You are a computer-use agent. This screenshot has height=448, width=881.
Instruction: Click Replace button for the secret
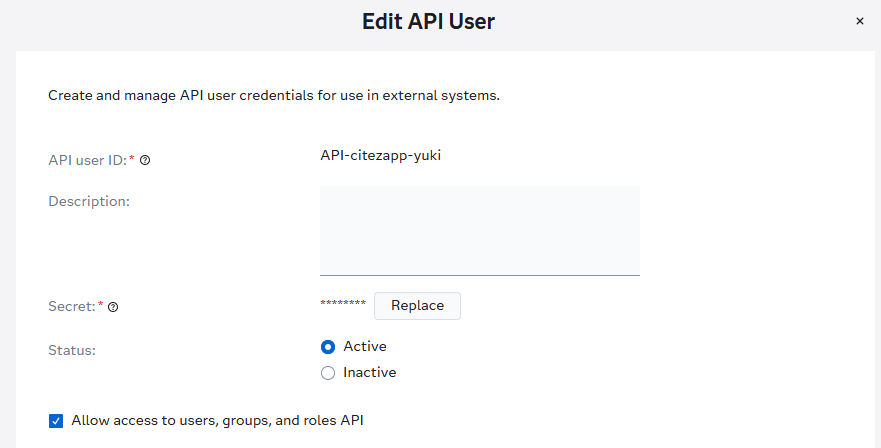tap(417, 306)
